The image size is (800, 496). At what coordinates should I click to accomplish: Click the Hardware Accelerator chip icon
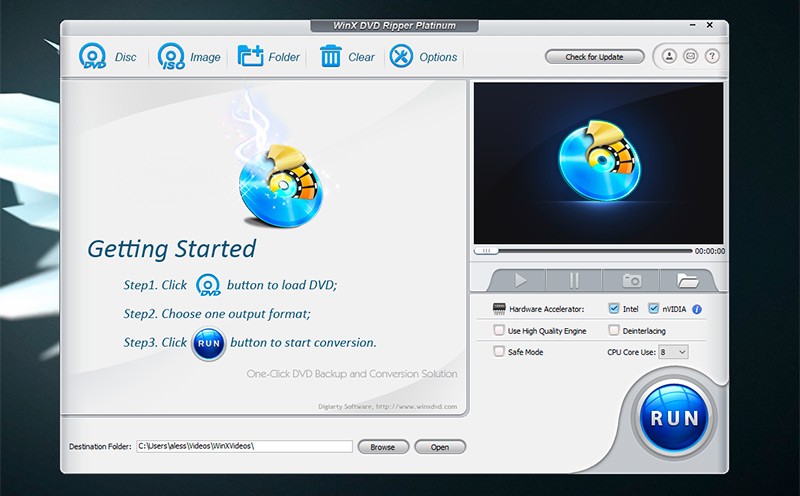pos(499,309)
